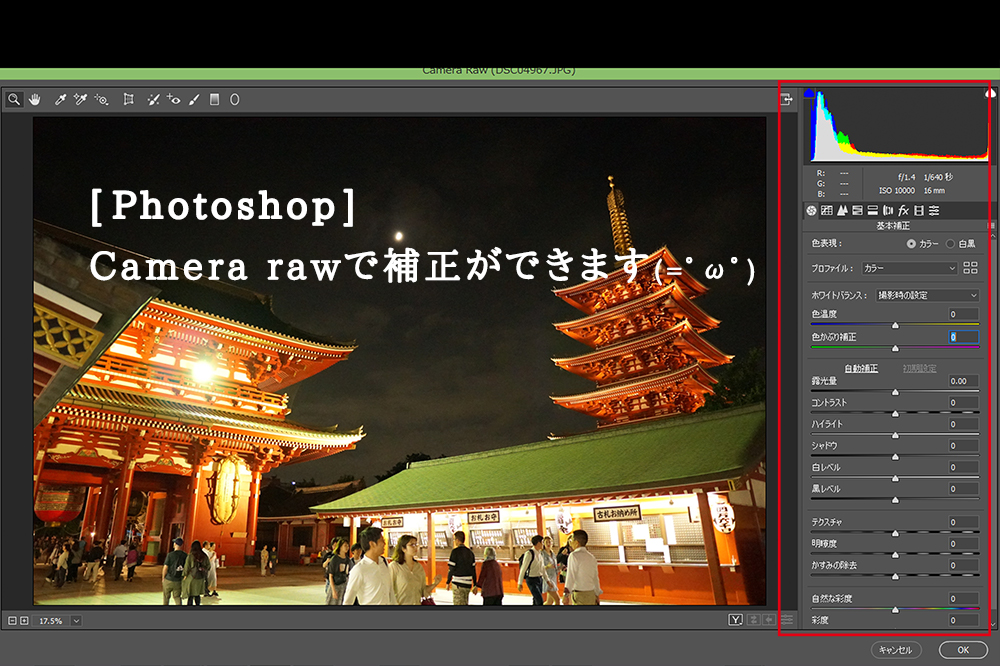Select the Color Sampler tool
Image resolution: width=1000 pixels, height=666 pixels.
coord(80,100)
